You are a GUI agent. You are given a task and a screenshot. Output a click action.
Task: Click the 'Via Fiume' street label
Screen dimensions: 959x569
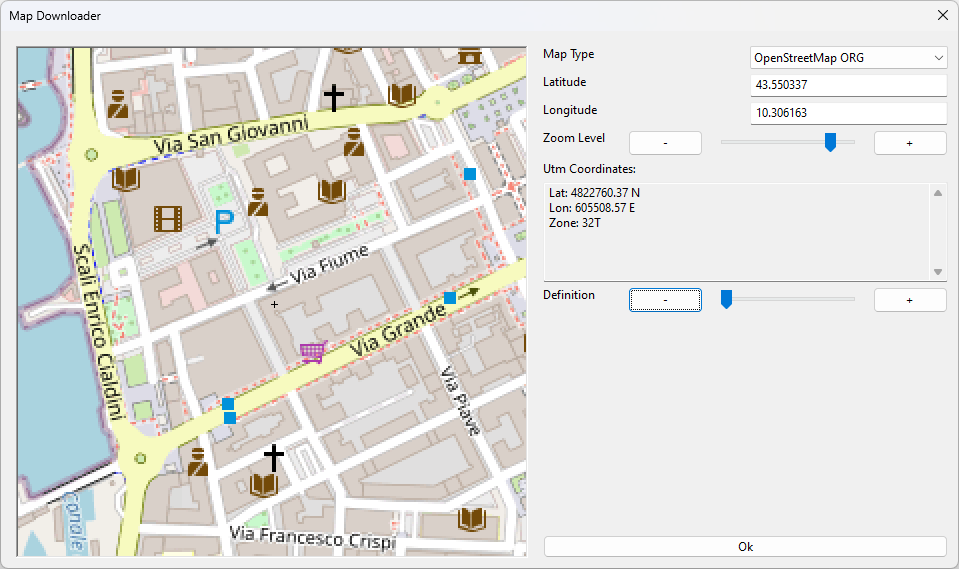point(330,265)
